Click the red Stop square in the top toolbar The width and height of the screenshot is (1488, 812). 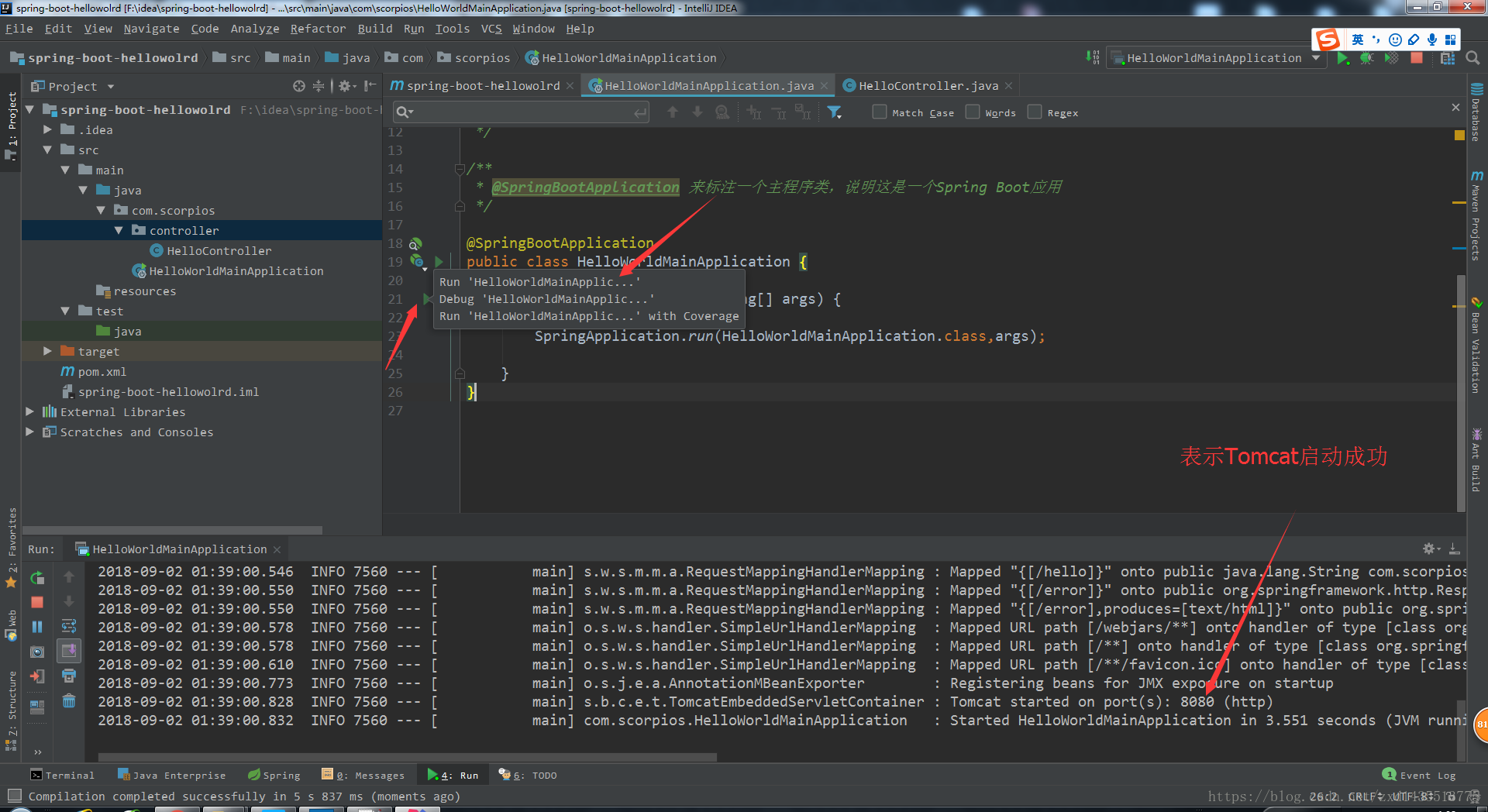[x=1417, y=58]
